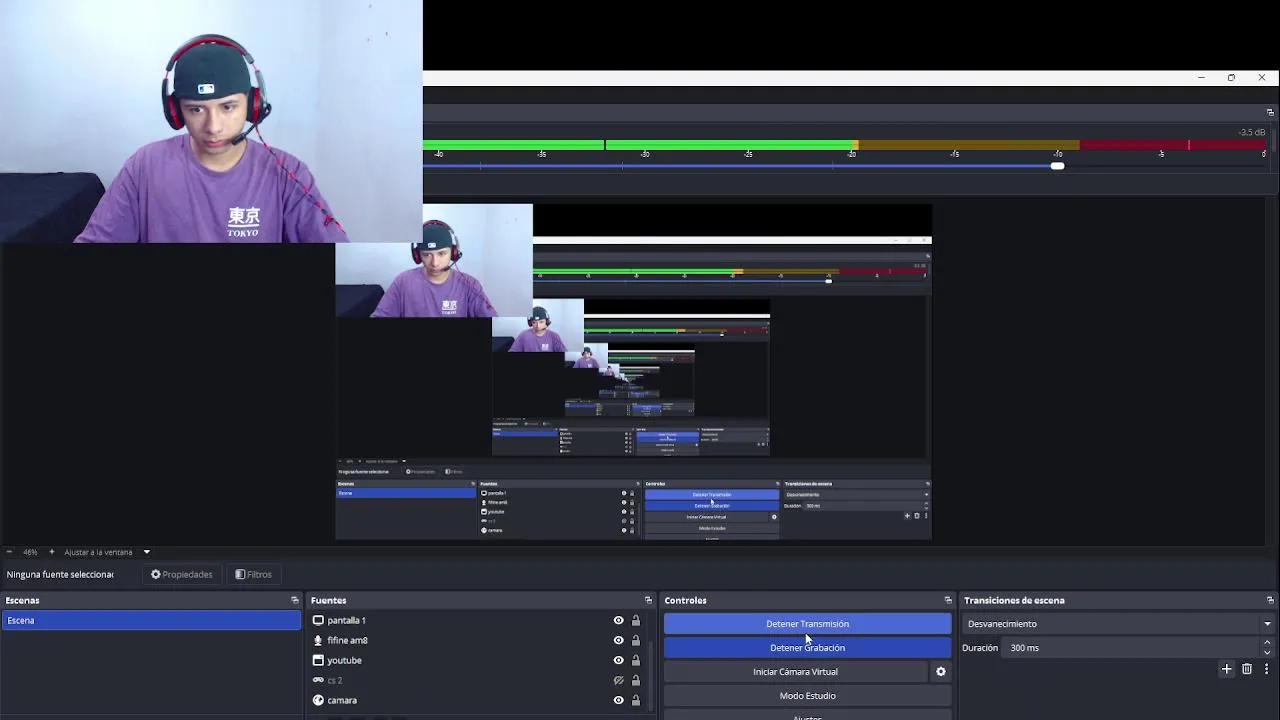Minimize the OBS window
Image resolution: width=1280 pixels, height=720 pixels.
[x=1201, y=77]
